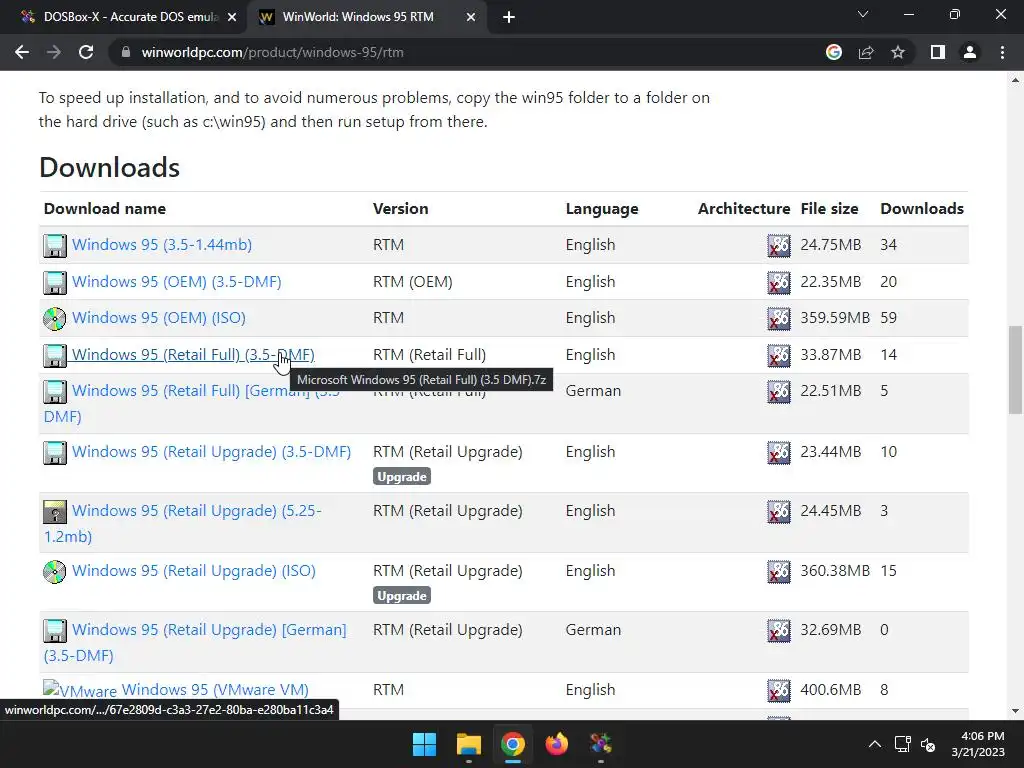Click floppy icon for Retail Upgrade (3.5-DMF)

click(x=55, y=453)
